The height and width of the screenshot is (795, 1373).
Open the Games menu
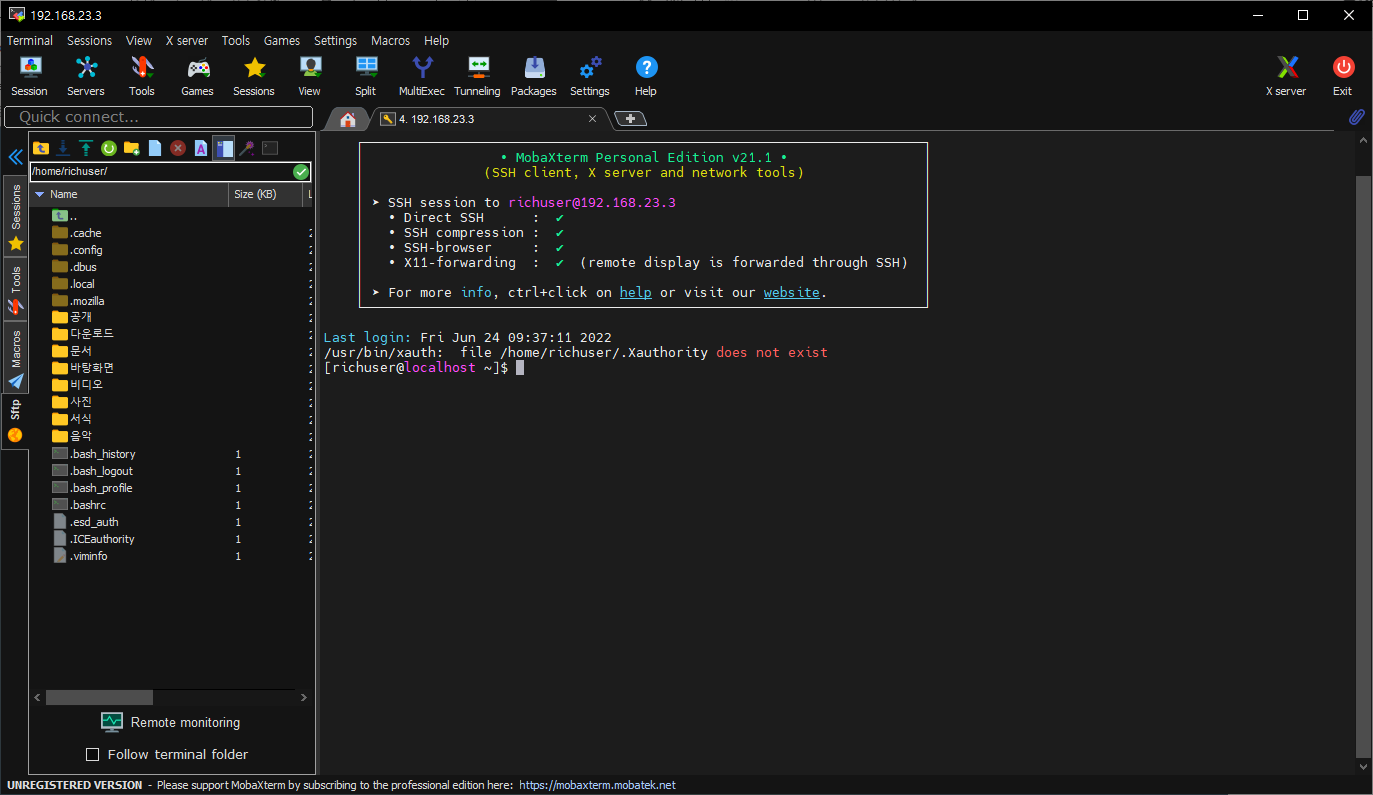tap(282, 41)
